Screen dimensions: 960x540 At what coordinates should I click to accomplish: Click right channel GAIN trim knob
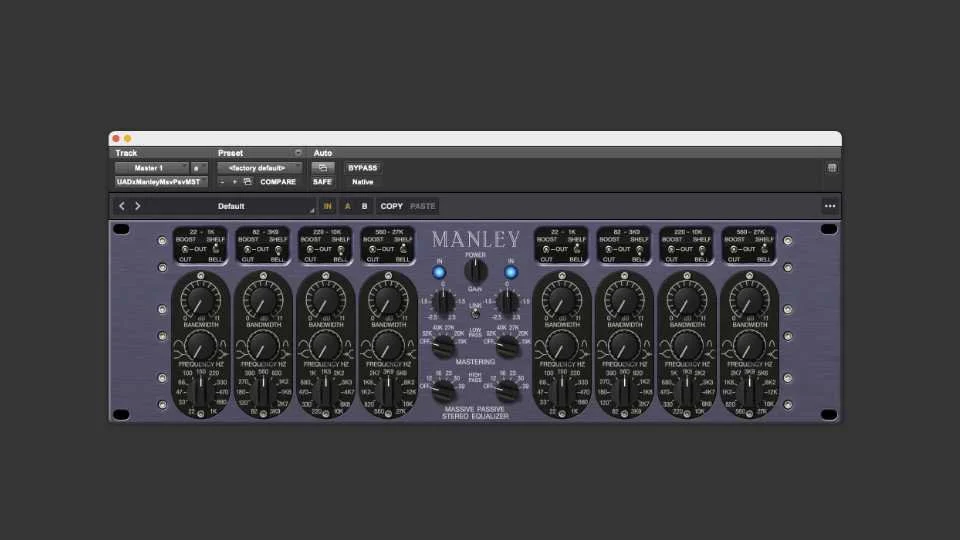507,301
